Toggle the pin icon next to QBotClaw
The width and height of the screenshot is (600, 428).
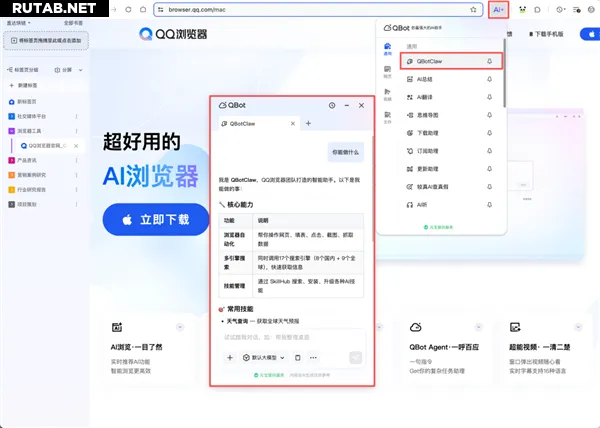coord(489,61)
